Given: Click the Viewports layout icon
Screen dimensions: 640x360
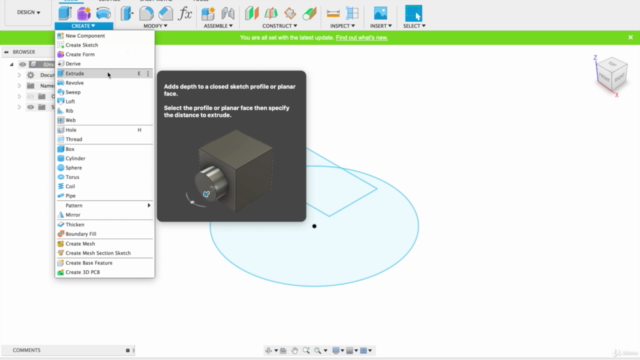Looking at the screenshot, I should pyautogui.click(x=363, y=350).
